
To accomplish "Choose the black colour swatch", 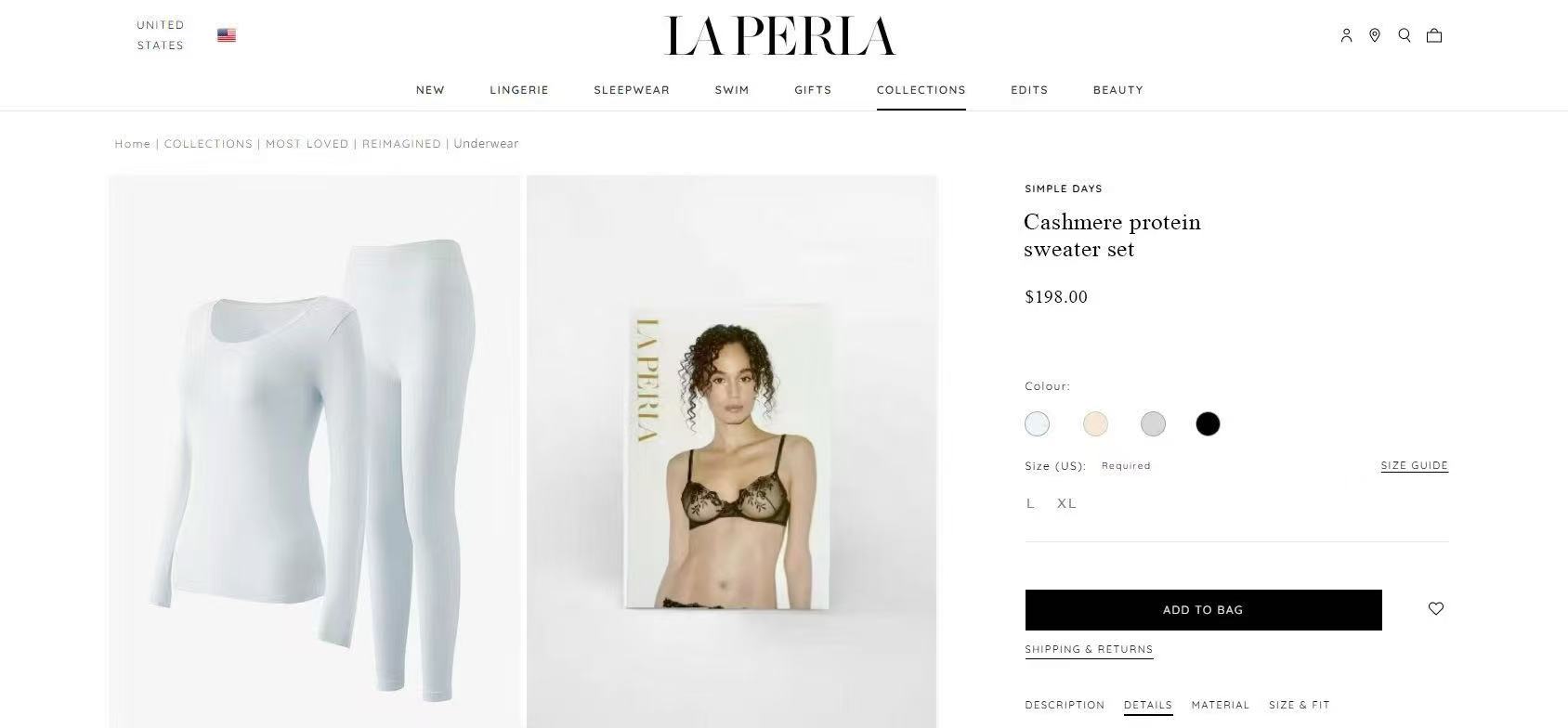I will pyautogui.click(x=1208, y=424).
